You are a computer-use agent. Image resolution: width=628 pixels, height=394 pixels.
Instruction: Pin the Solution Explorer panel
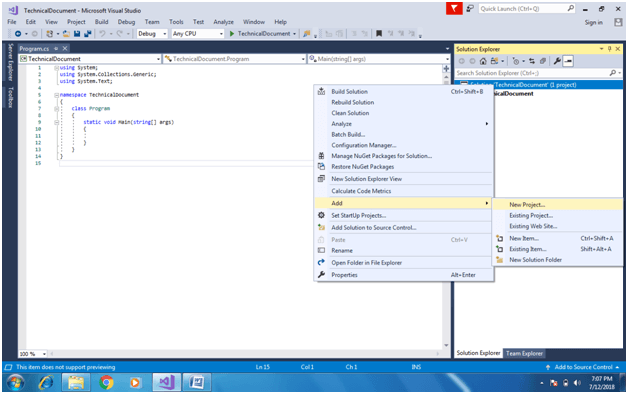tap(610, 49)
